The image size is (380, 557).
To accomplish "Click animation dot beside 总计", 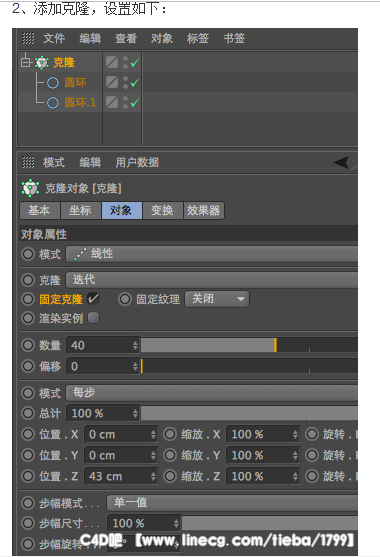I will point(28,413).
